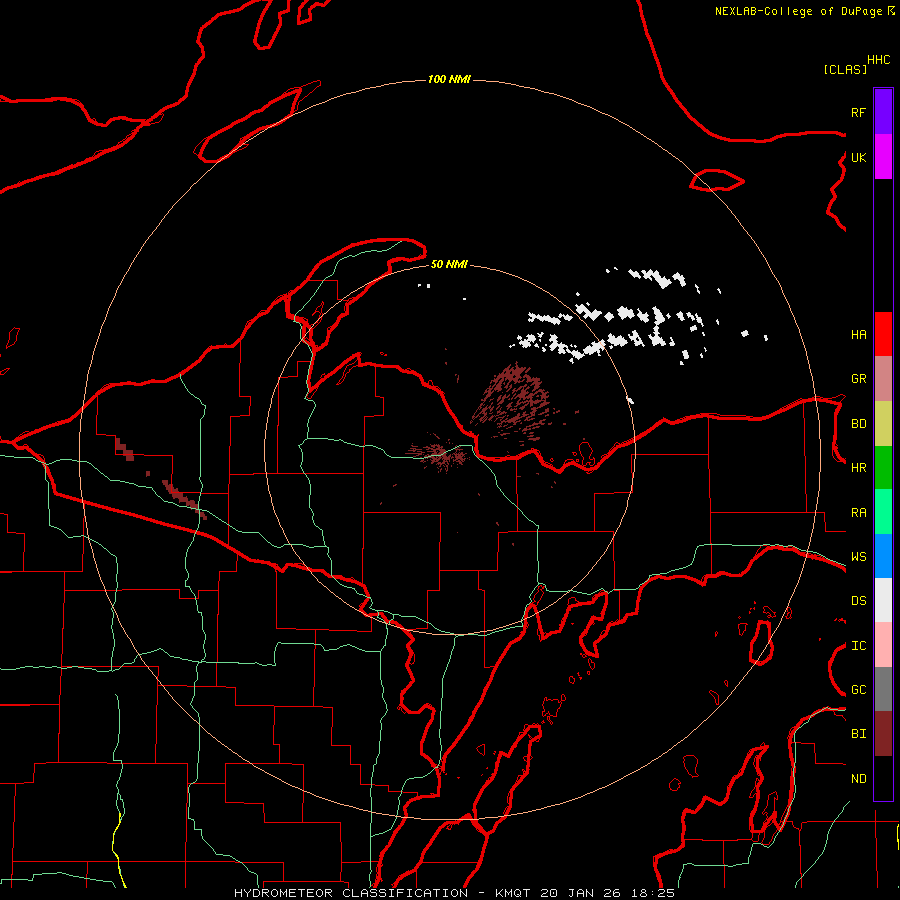Select the 'GC' legend label

pos(858,690)
